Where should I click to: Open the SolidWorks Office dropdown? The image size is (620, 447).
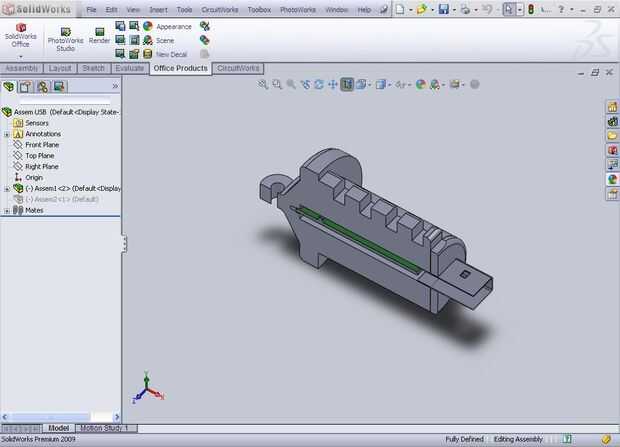click(x=21, y=57)
